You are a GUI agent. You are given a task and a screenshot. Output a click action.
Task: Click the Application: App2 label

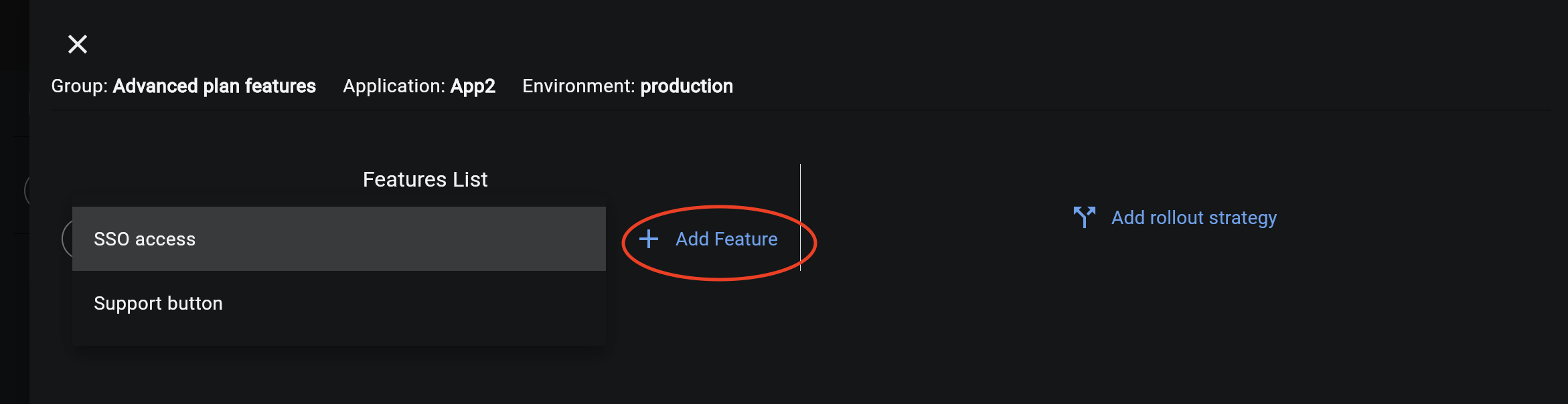(418, 86)
